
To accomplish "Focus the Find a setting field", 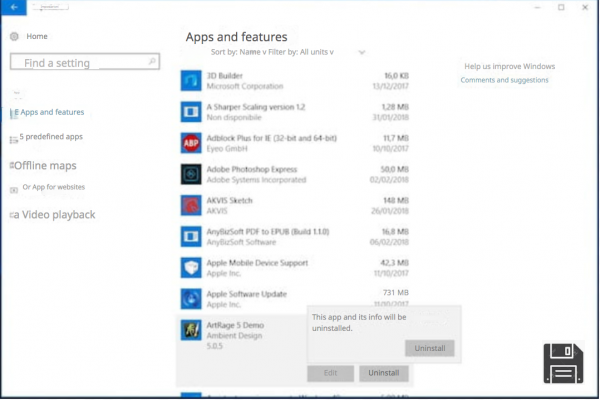I will point(85,62).
